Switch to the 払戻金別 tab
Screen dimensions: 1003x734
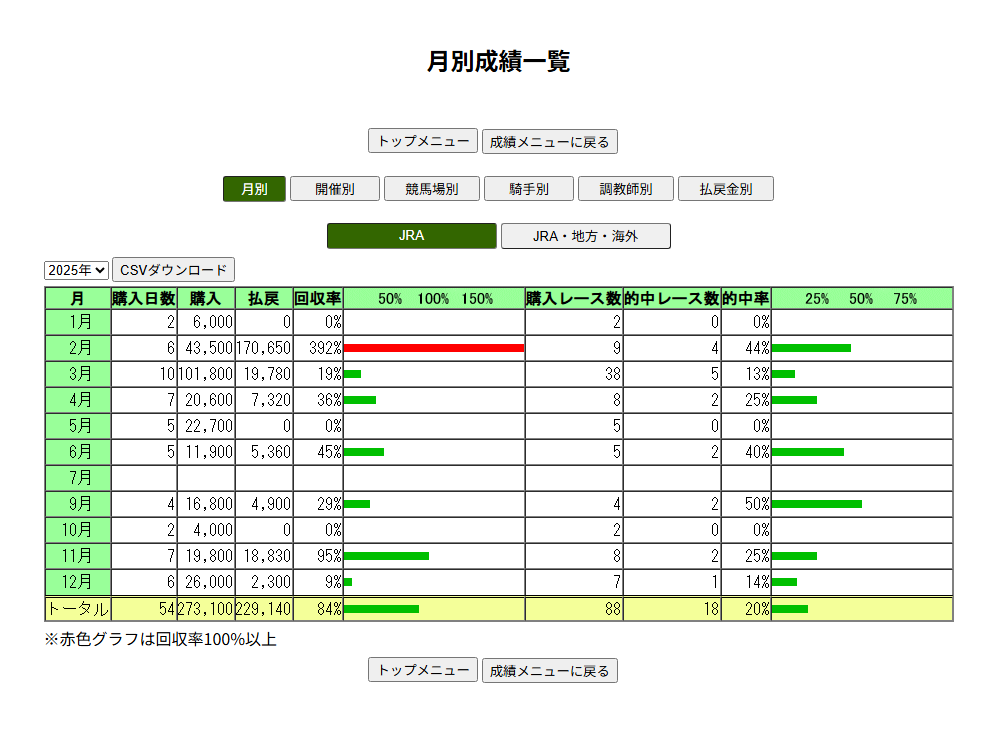[725, 189]
